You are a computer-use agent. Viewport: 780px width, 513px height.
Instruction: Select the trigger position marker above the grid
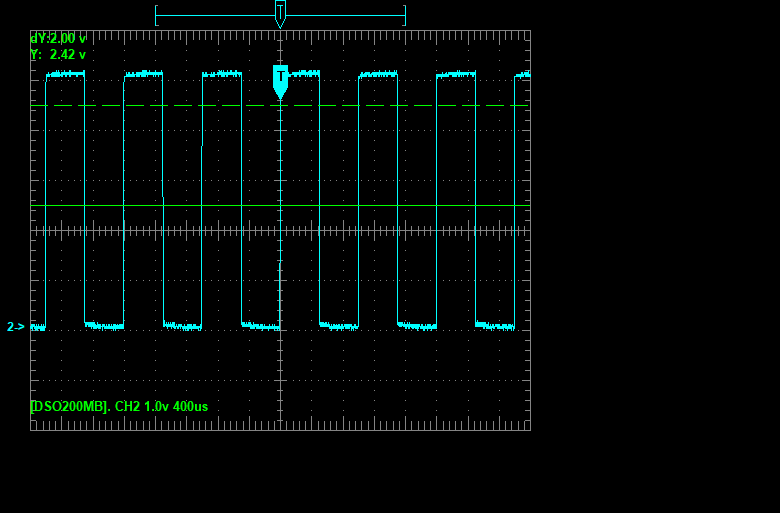280,14
